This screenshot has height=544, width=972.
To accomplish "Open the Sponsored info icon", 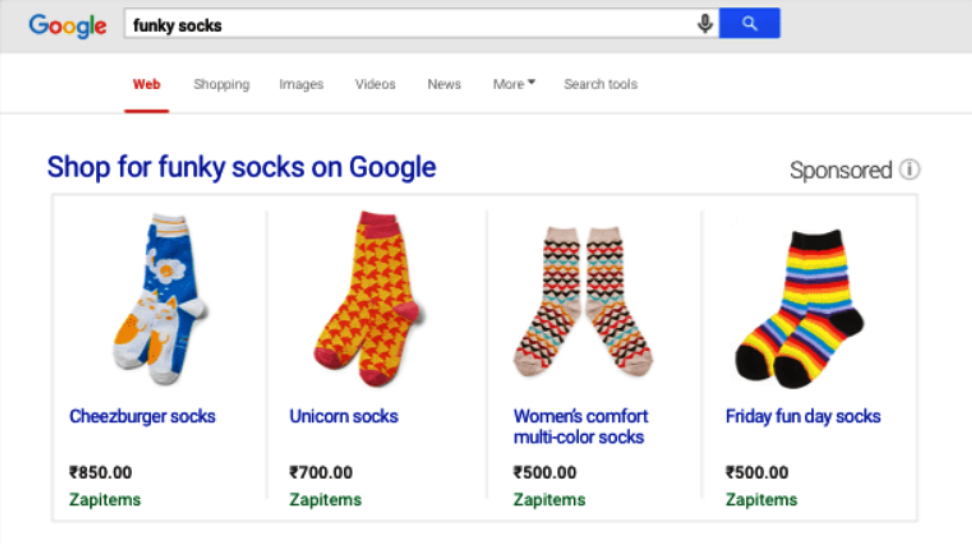I will click(x=909, y=169).
